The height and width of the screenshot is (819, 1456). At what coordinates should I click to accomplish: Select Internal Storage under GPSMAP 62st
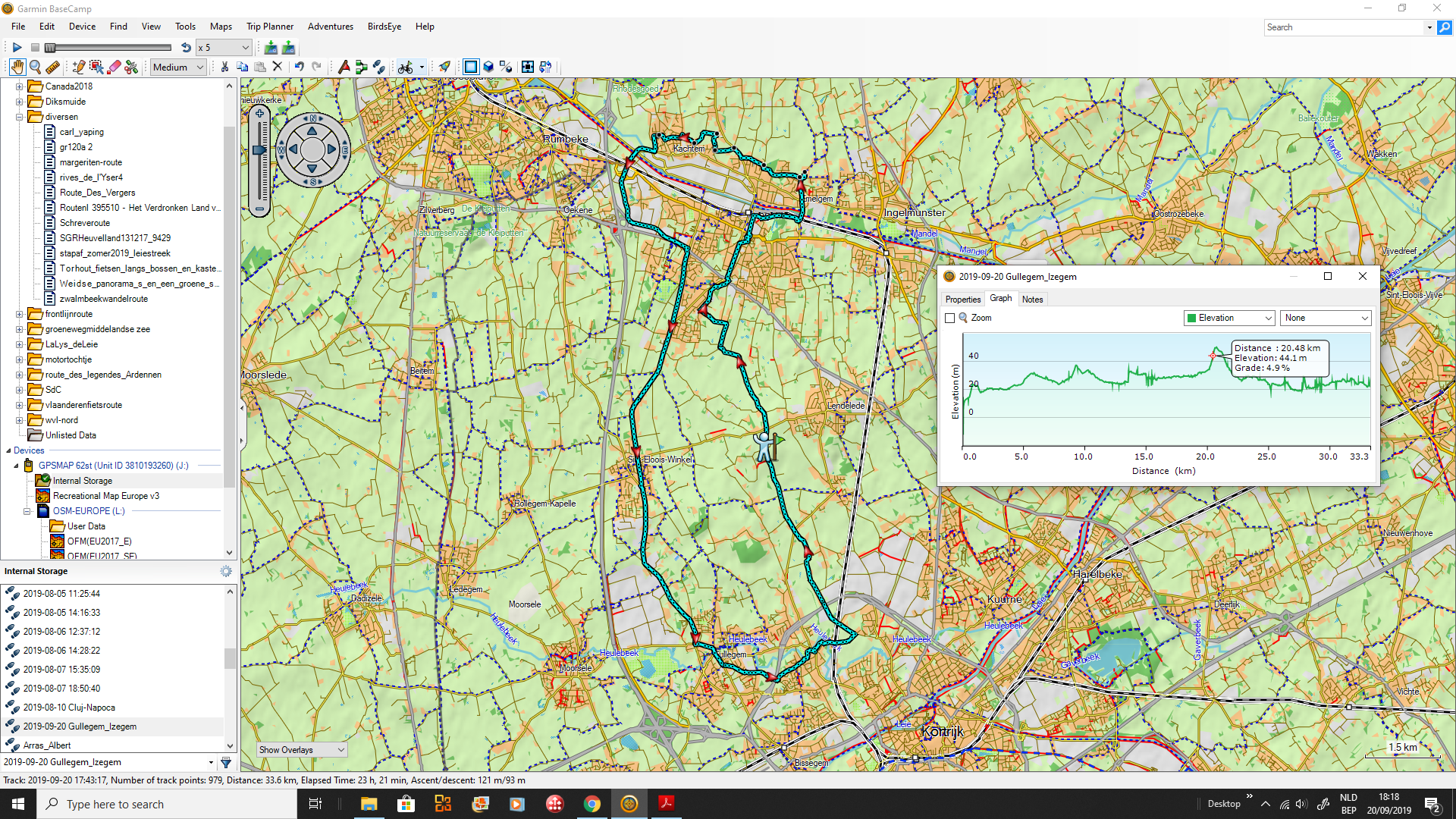[82, 481]
